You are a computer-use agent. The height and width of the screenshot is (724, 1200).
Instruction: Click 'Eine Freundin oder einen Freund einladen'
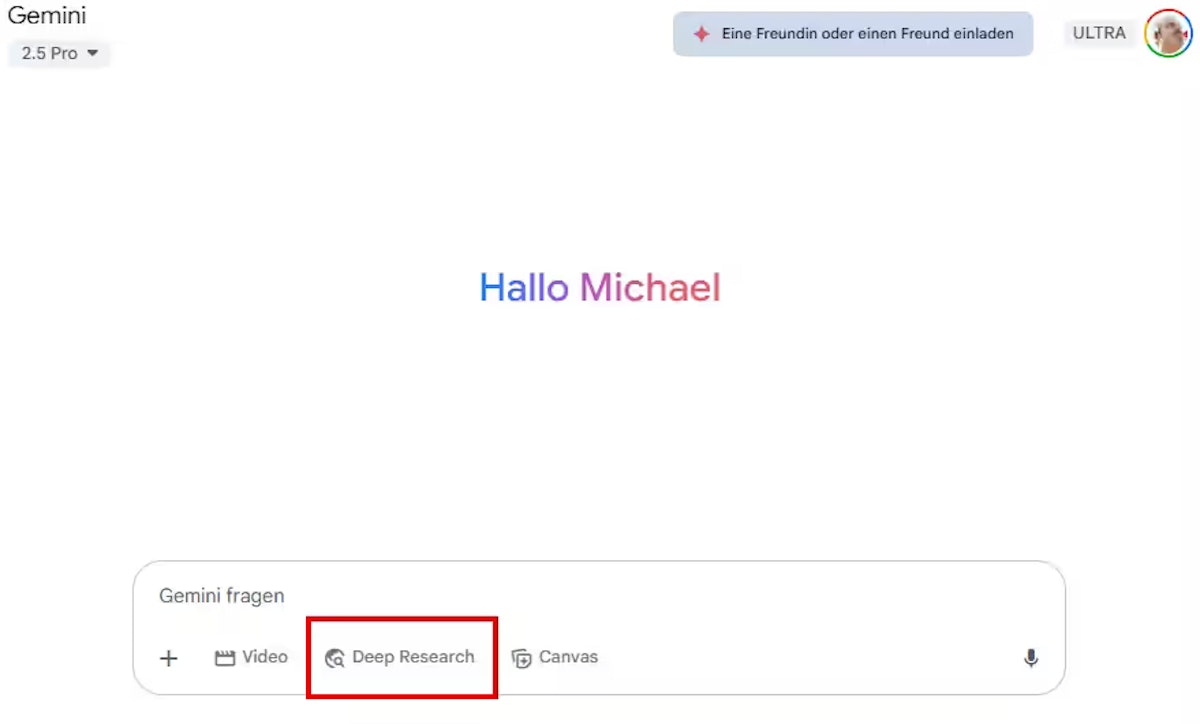853,34
